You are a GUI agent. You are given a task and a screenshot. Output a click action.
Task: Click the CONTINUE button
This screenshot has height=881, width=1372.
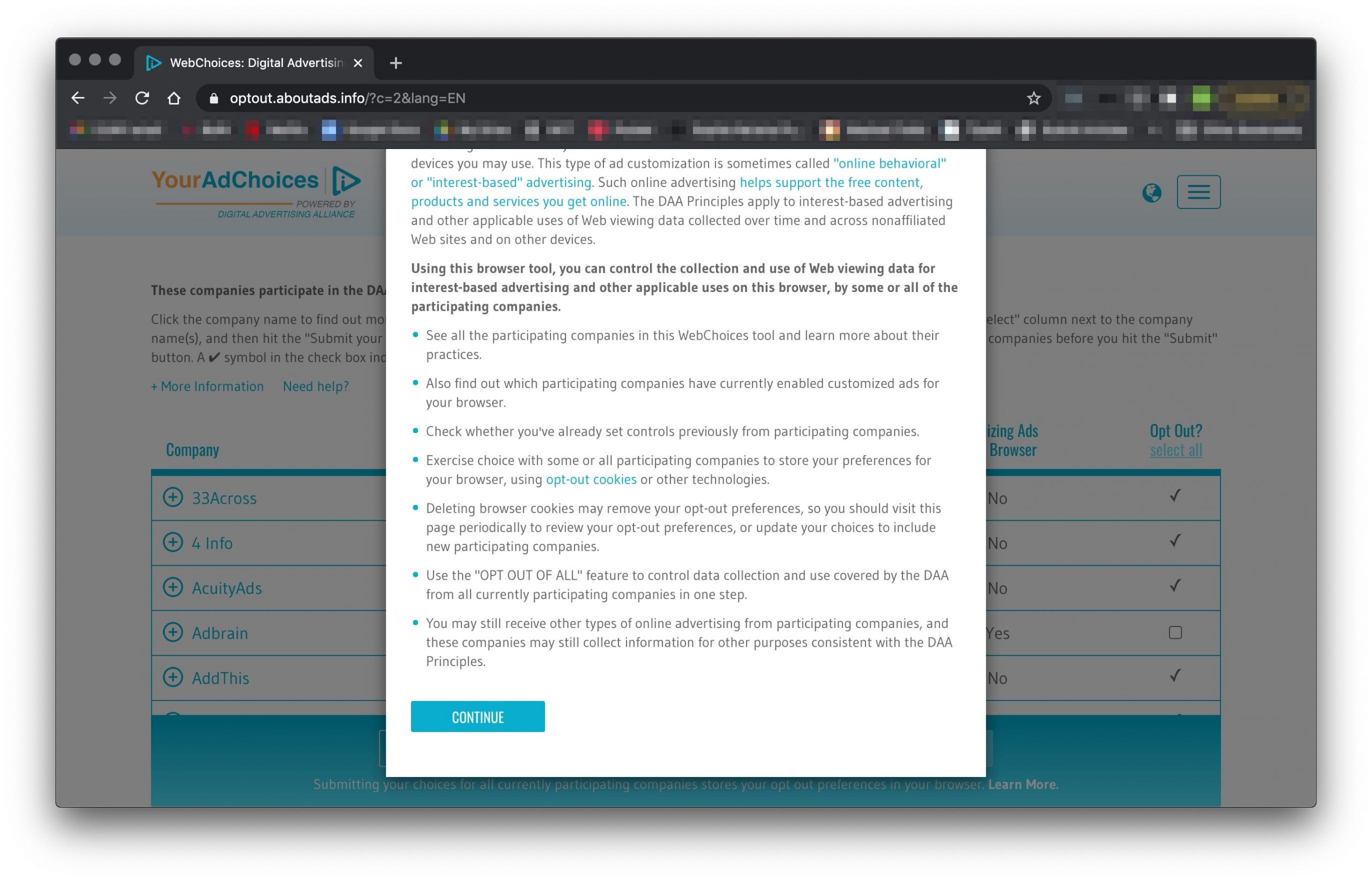[477, 716]
